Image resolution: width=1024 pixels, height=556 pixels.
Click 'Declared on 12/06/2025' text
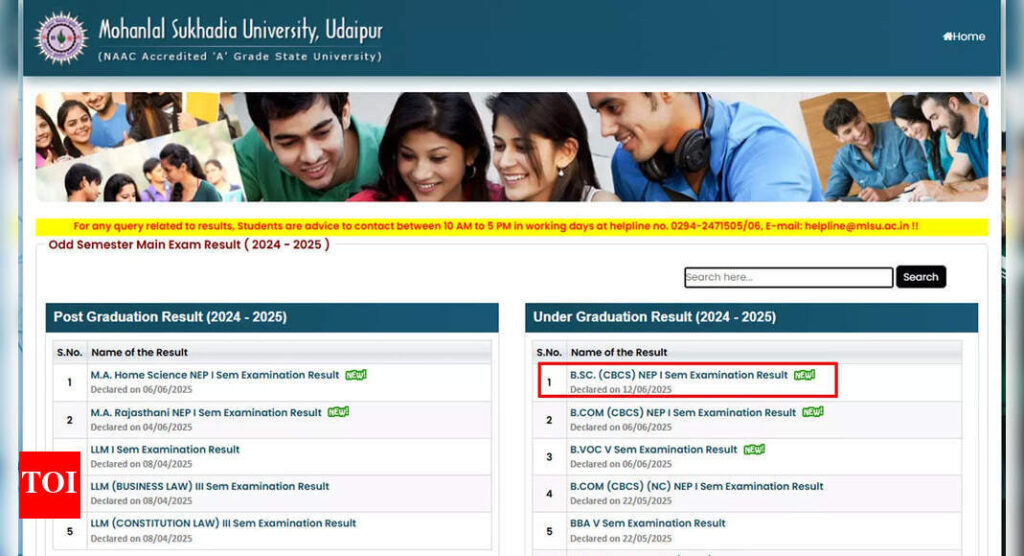(620, 389)
